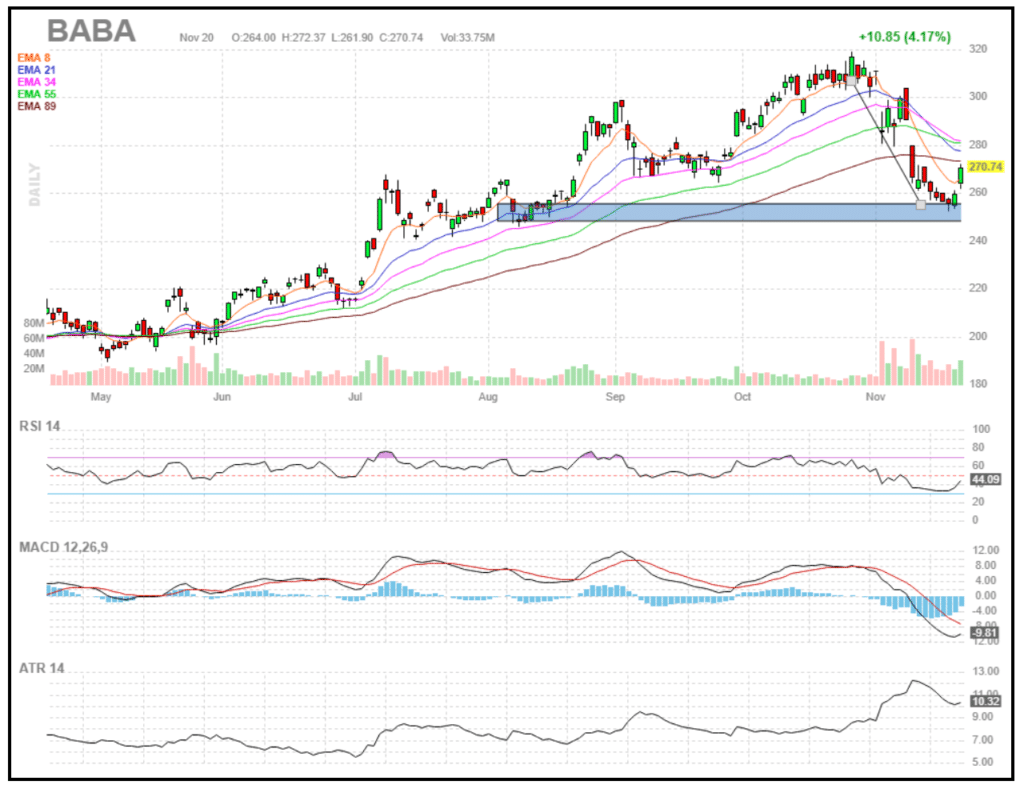The image size is (1024, 789).
Task: Select the blue shaded support zone rectangle
Action: coord(729,212)
